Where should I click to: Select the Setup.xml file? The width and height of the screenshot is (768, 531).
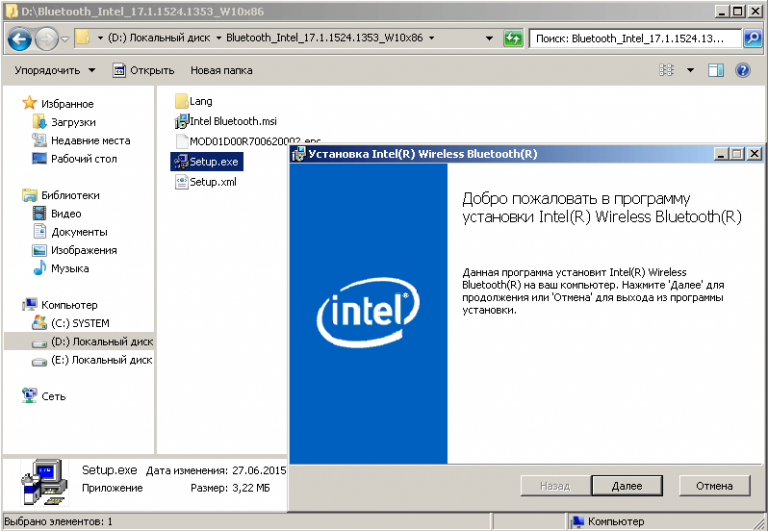(x=212, y=182)
